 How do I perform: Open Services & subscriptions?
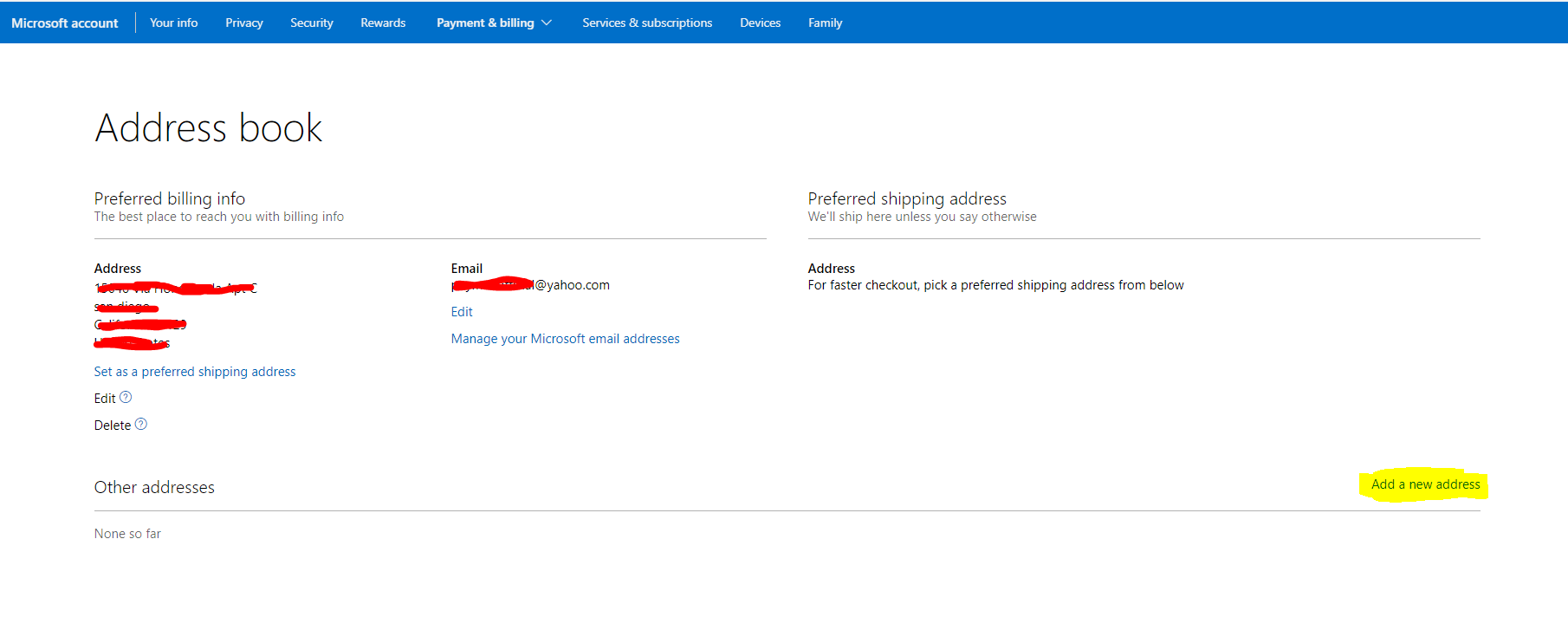pyautogui.click(x=647, y=23)
